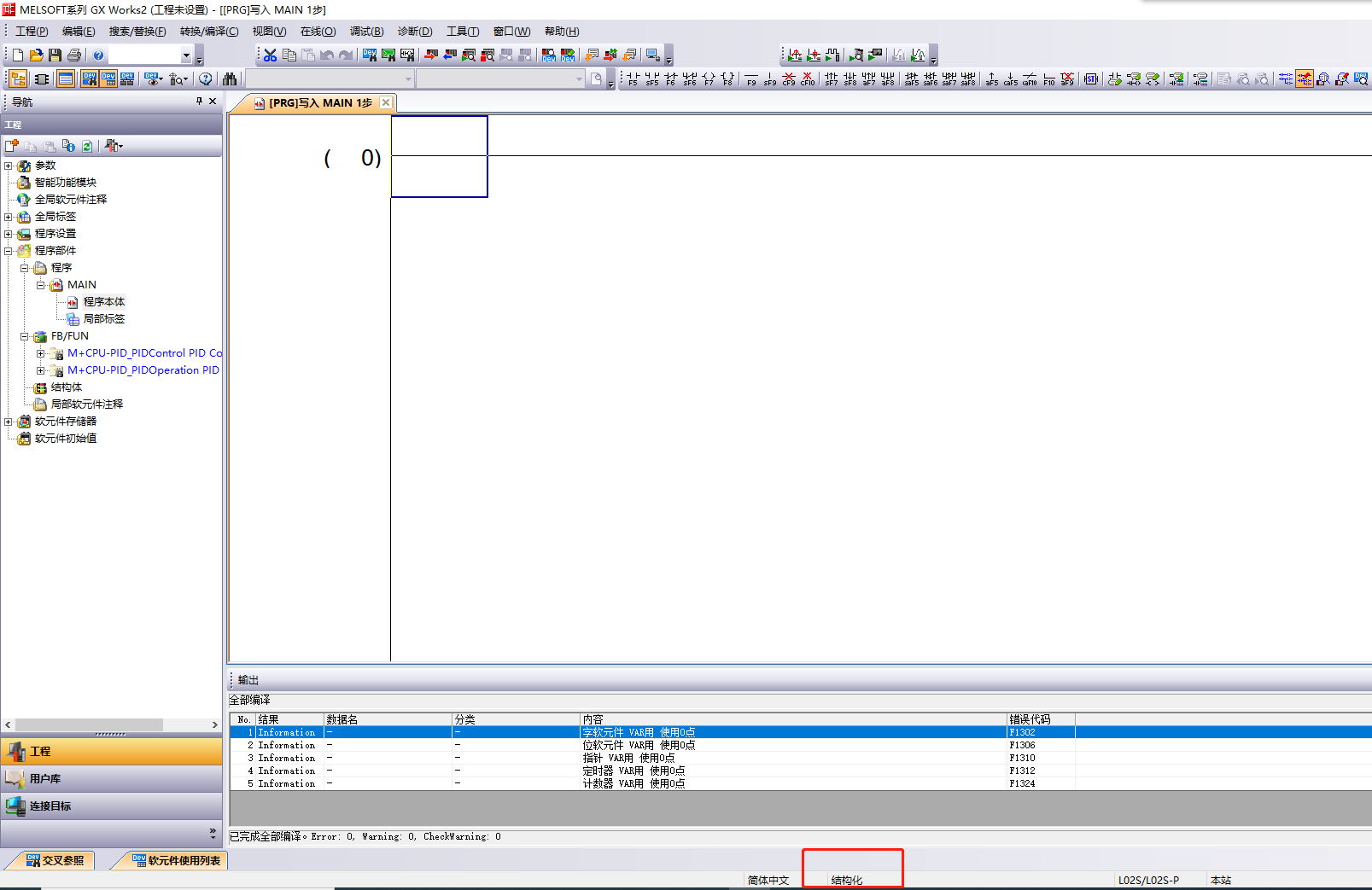Expand the 参数 tree node

coord(9,166)
